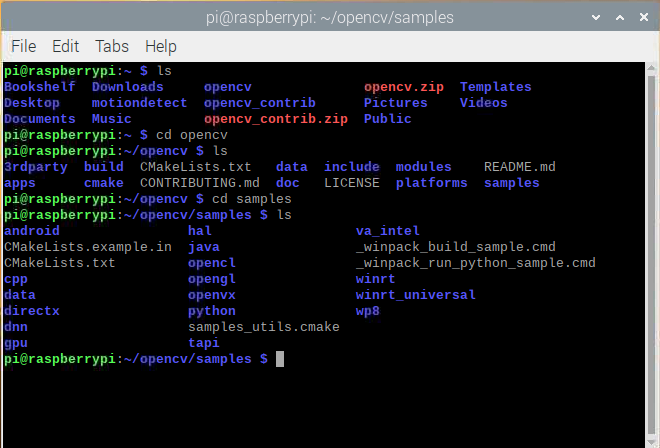Screen dimensions: 660x448
Task: Click the Music directory name
Action: point(112,119)
